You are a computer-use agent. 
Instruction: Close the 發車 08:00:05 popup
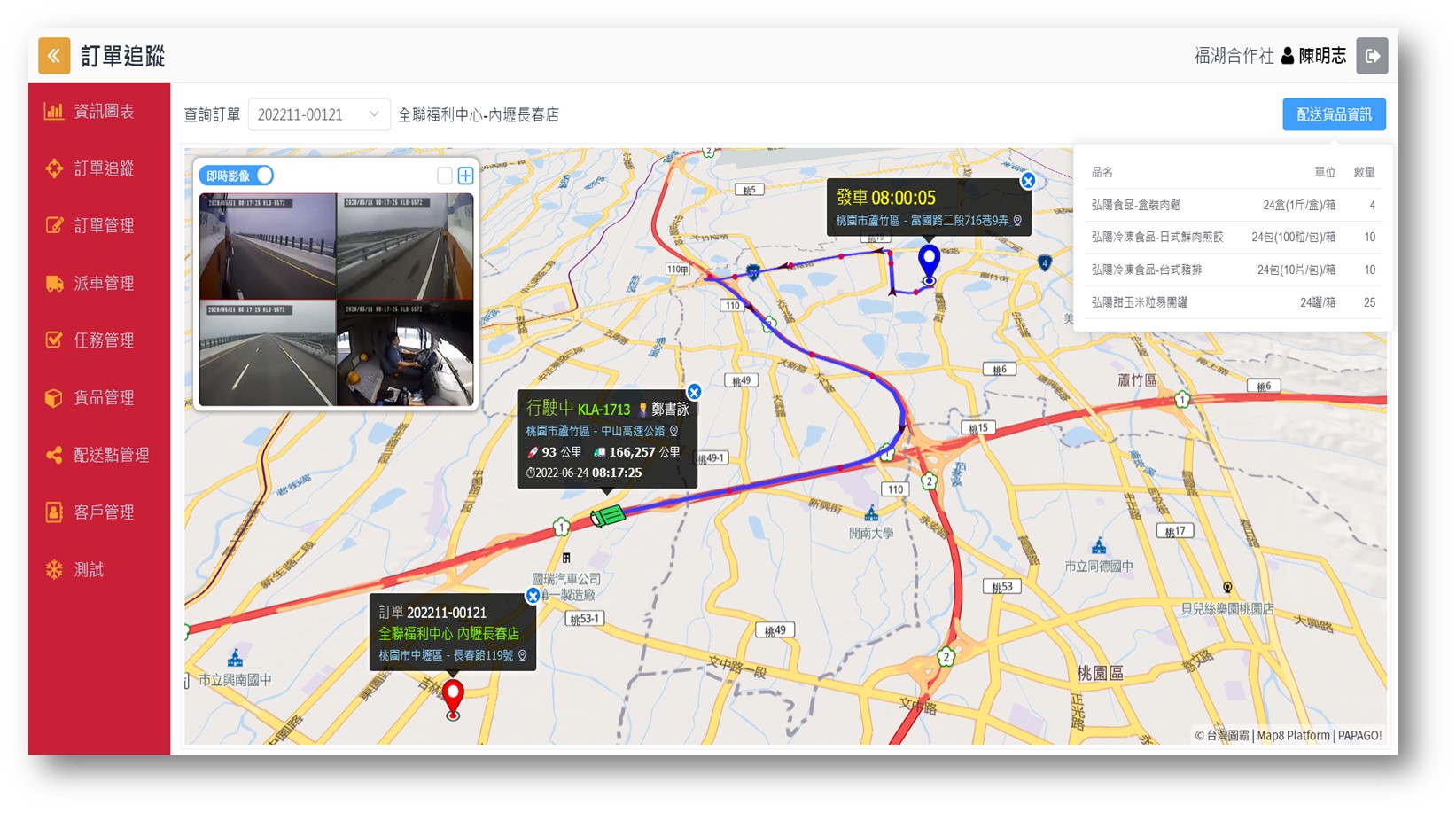[1028, 181]
